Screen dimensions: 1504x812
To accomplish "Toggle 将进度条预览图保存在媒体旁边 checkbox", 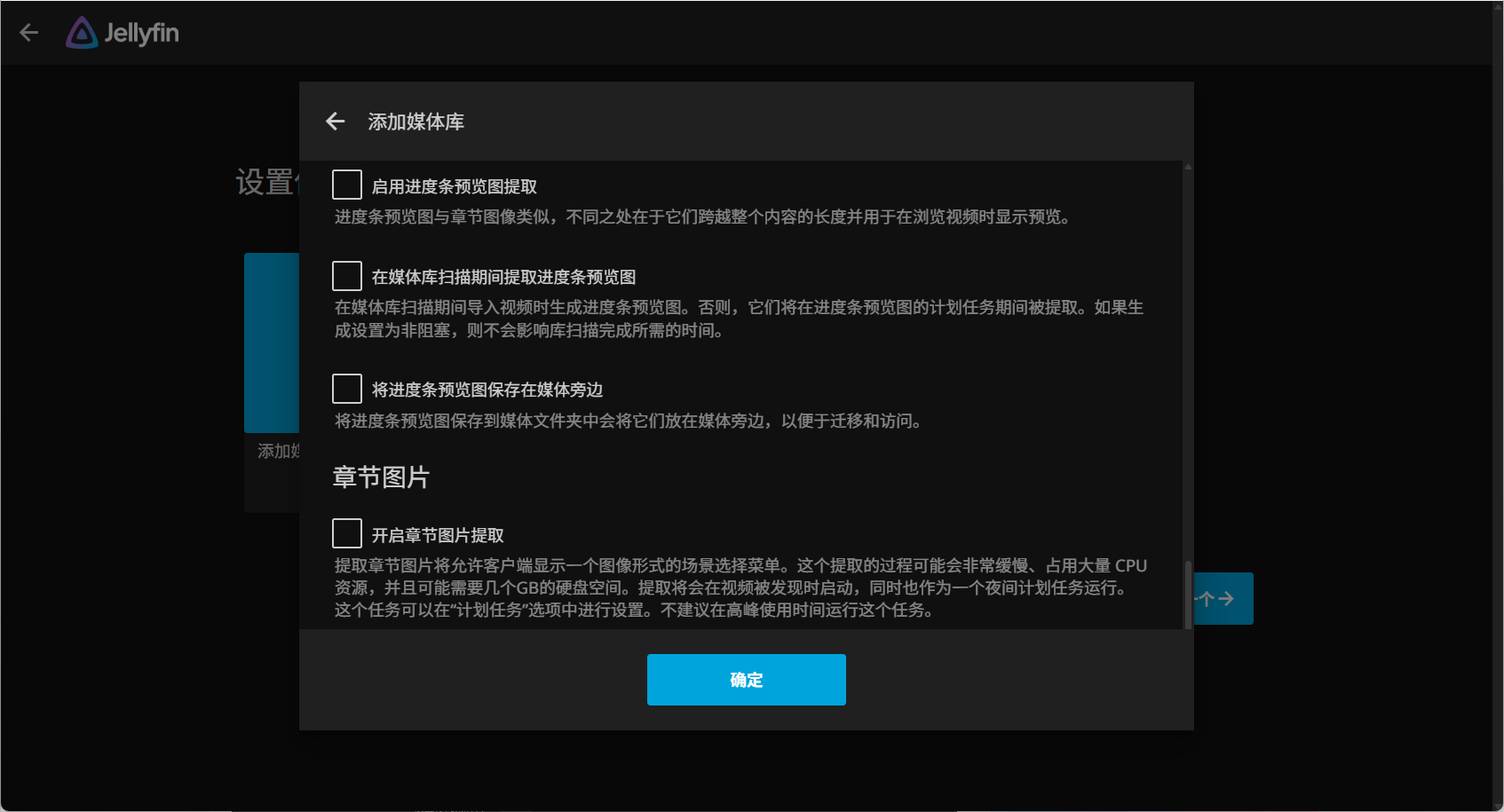I will (x=347, y=389).
